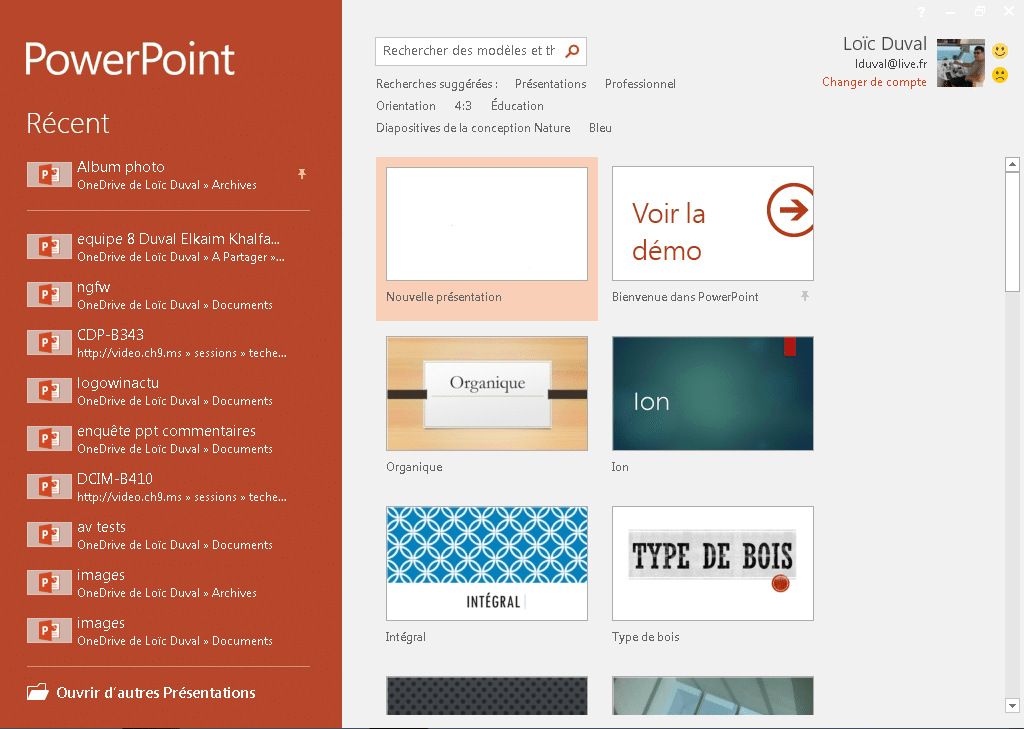The width and height of the screenshot is (1024, 729).
Task: Click file icon for images in Archives
Action: pyautogui.click(x=49, y=583)
